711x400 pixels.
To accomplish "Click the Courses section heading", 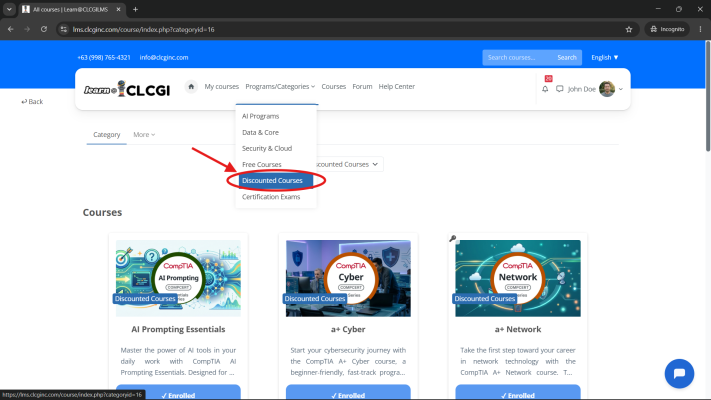I will [102, 212].
